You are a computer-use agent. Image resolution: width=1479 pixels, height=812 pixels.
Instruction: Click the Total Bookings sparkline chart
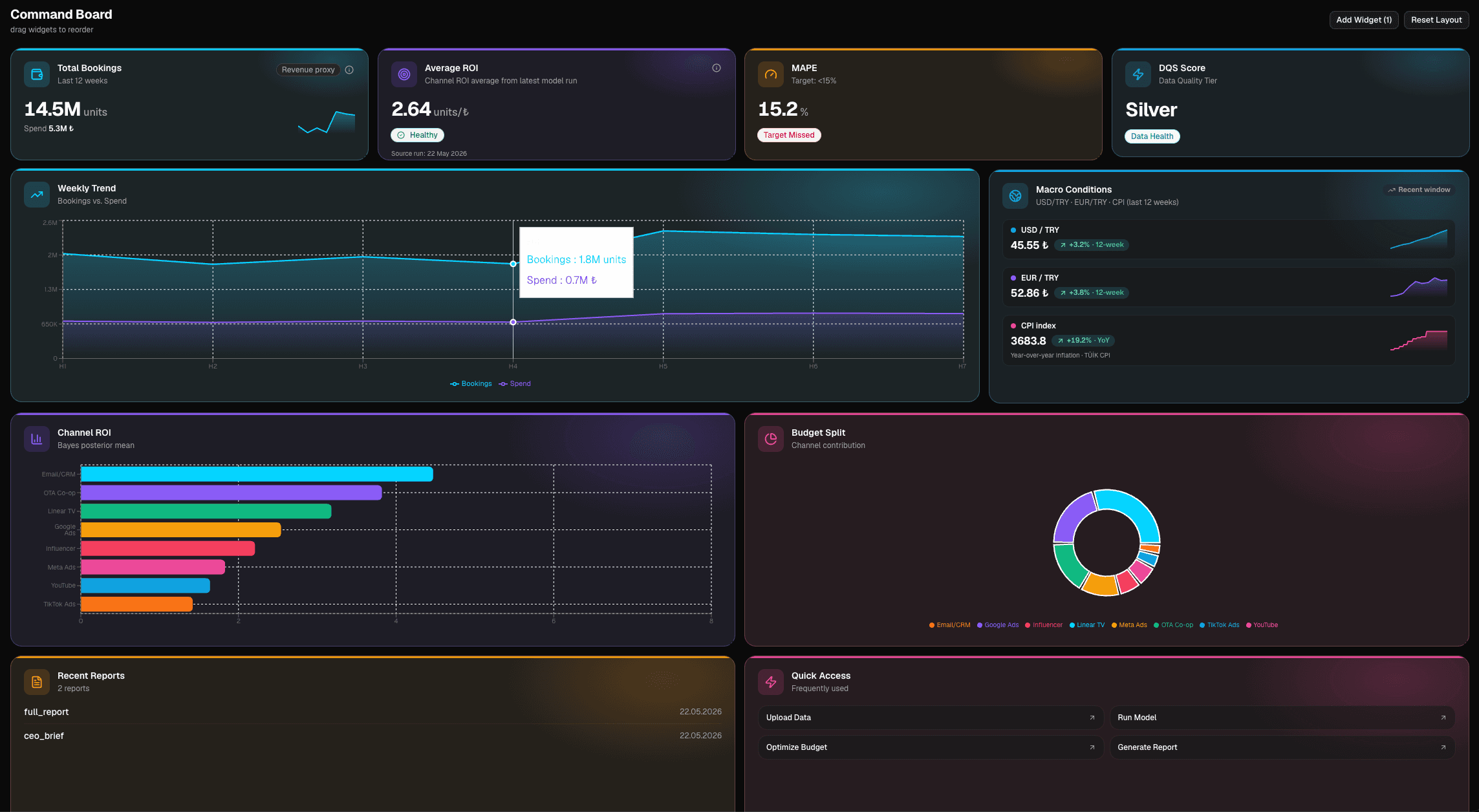(327, 122)
